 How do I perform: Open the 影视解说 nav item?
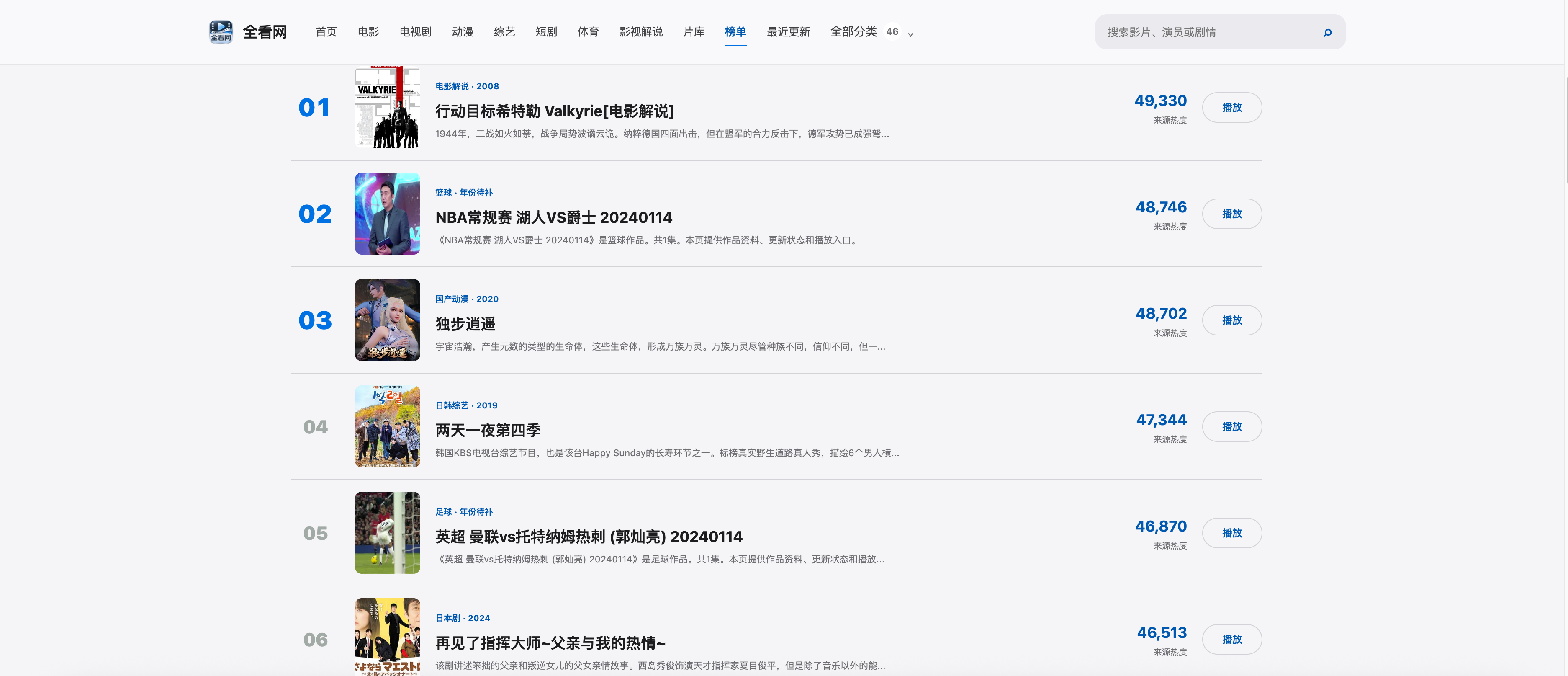(641, 32)
